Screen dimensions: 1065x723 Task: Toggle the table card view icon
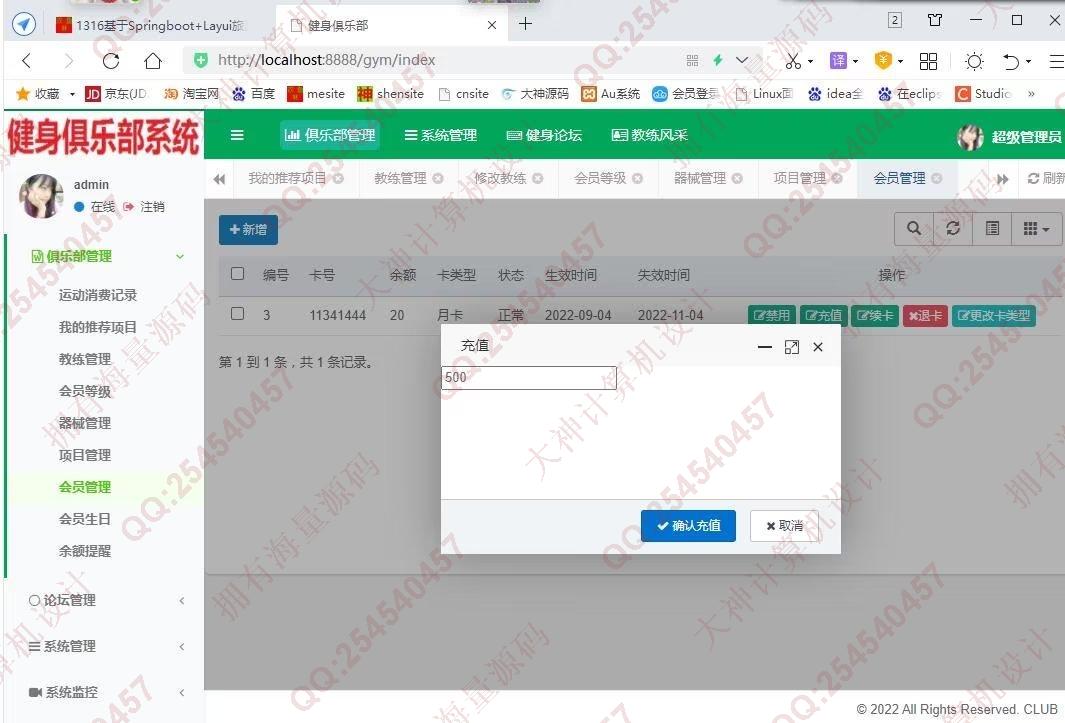[x=992, y=229]
